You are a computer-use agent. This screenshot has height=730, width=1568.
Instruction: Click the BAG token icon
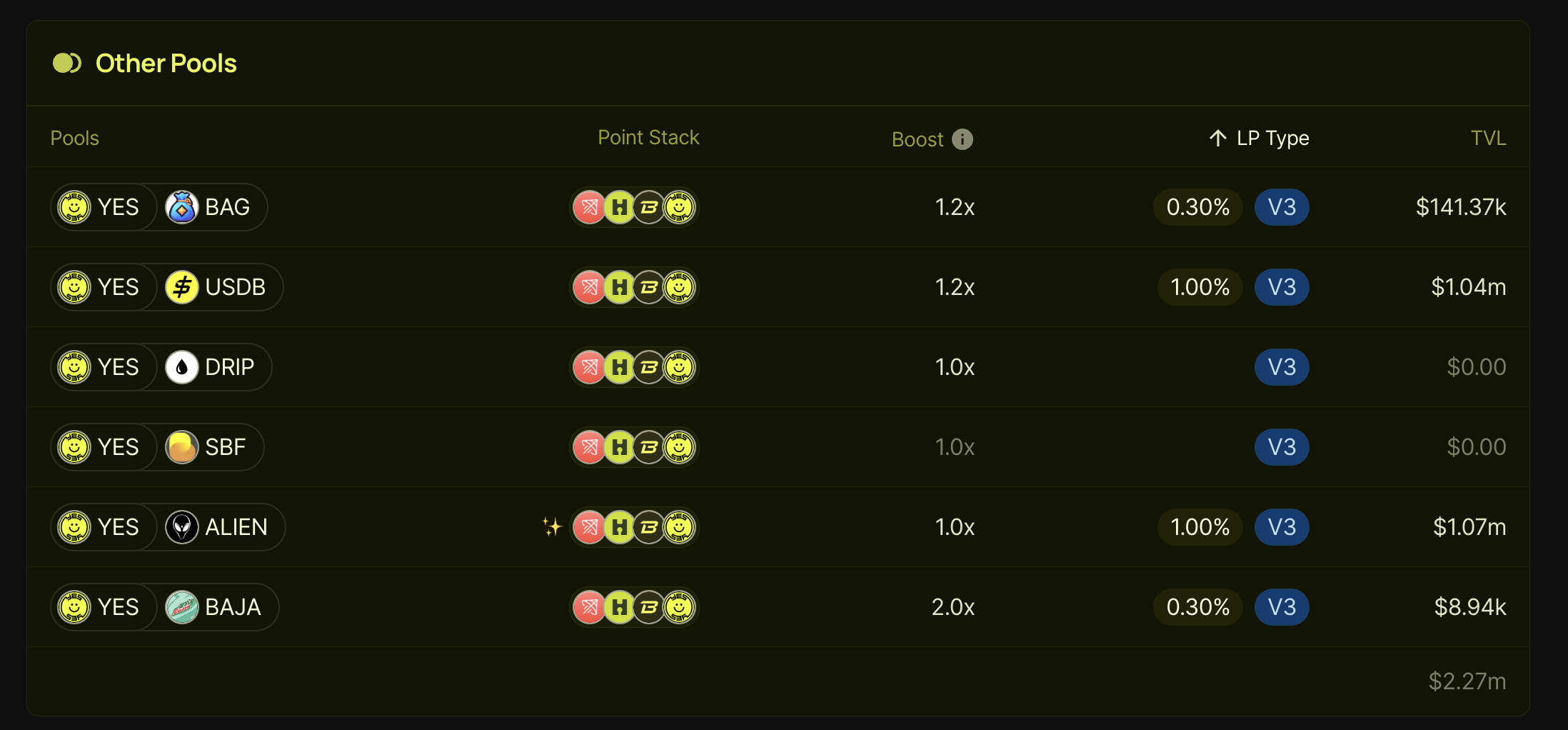181,207
